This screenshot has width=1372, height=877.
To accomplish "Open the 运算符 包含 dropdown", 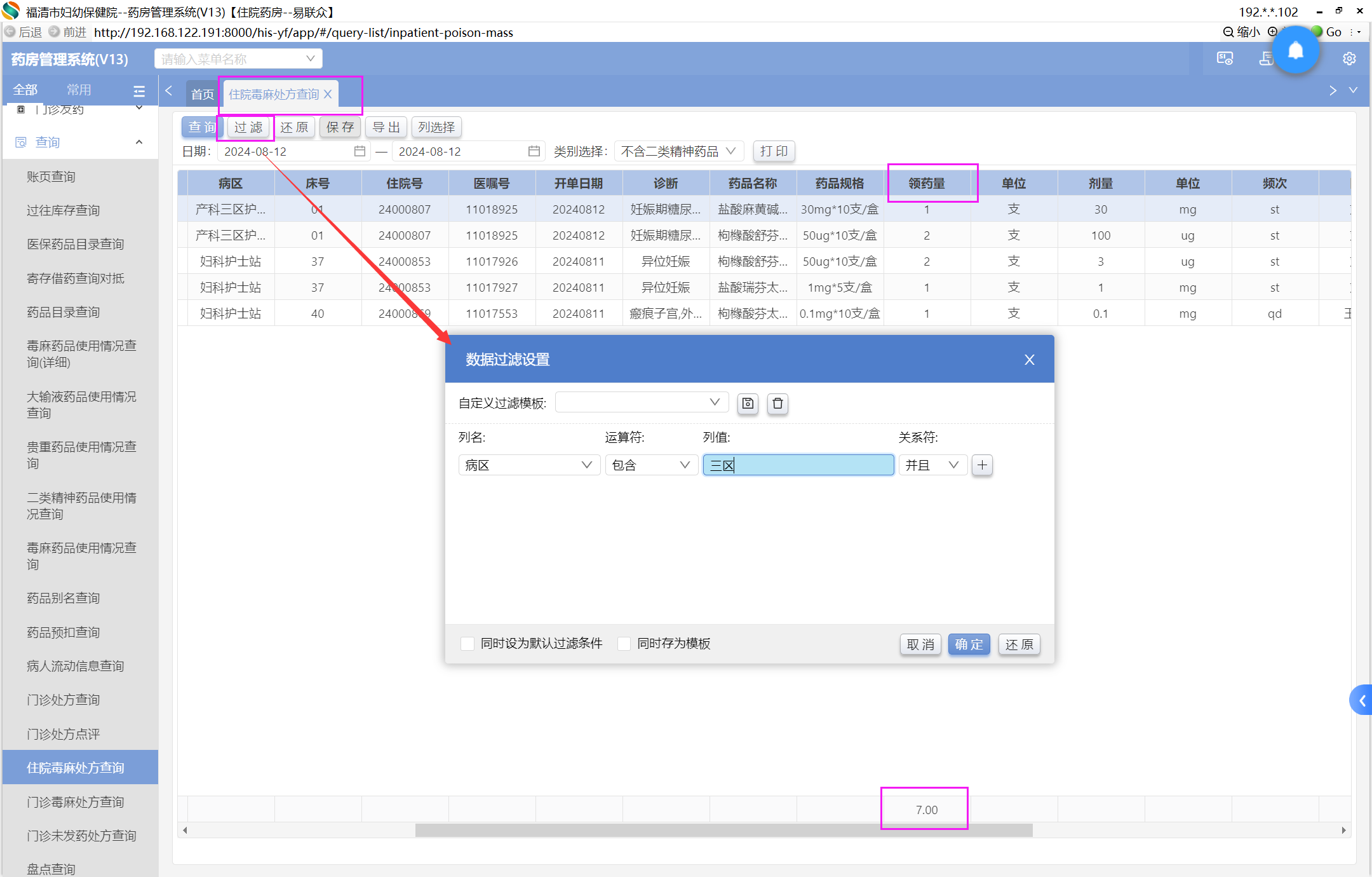I will click(651, 465).
